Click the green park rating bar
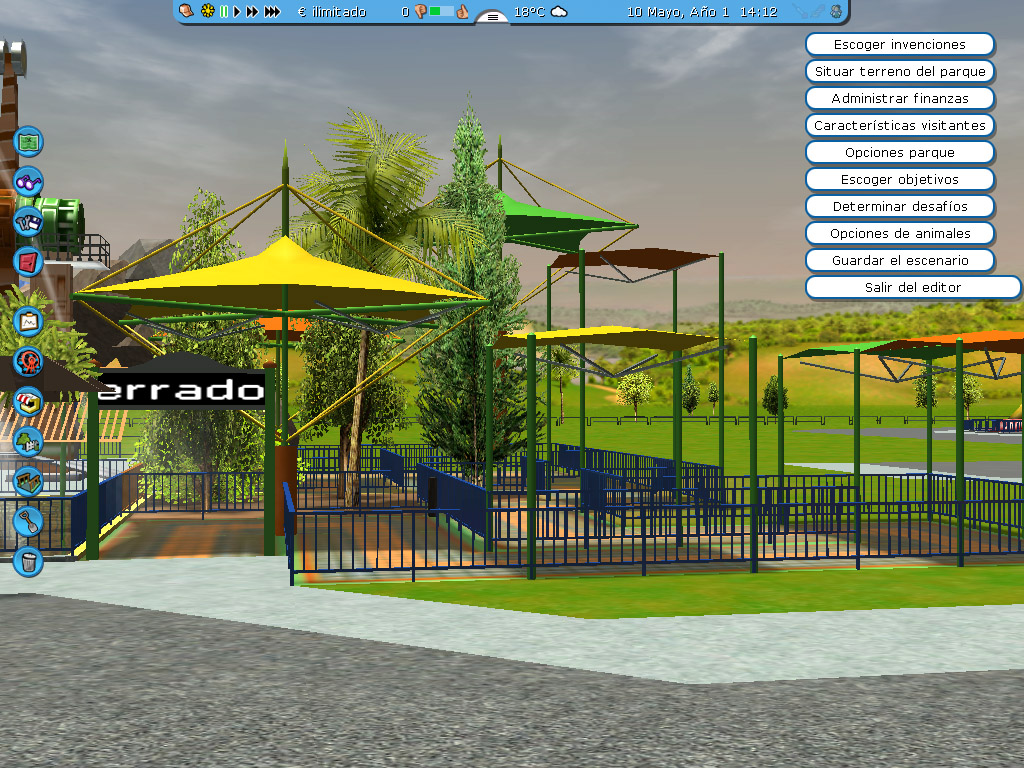 441,11
